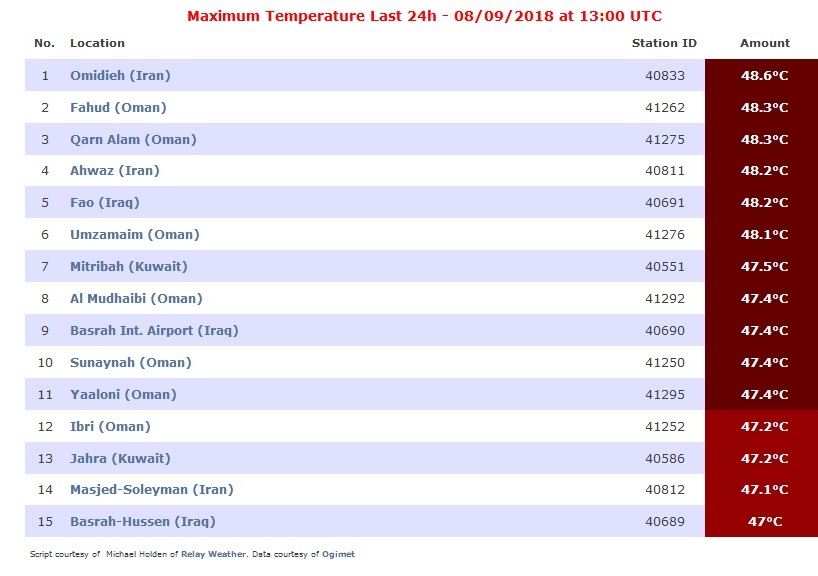Open the Masjed-Soleyman (Iran) link
The width and height of the screenshot is (818, 576).
coord(152,489)
